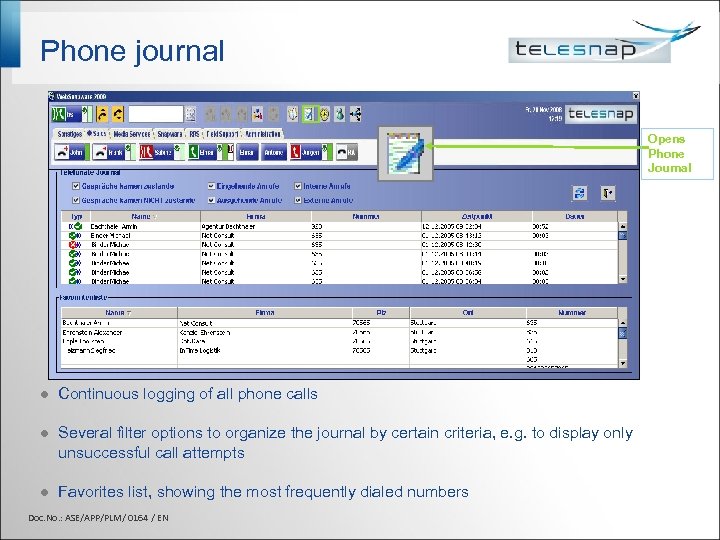
Task: Click the Jürgen contact button with red phone
Action: pyautogui.click(x=310, y=152)
